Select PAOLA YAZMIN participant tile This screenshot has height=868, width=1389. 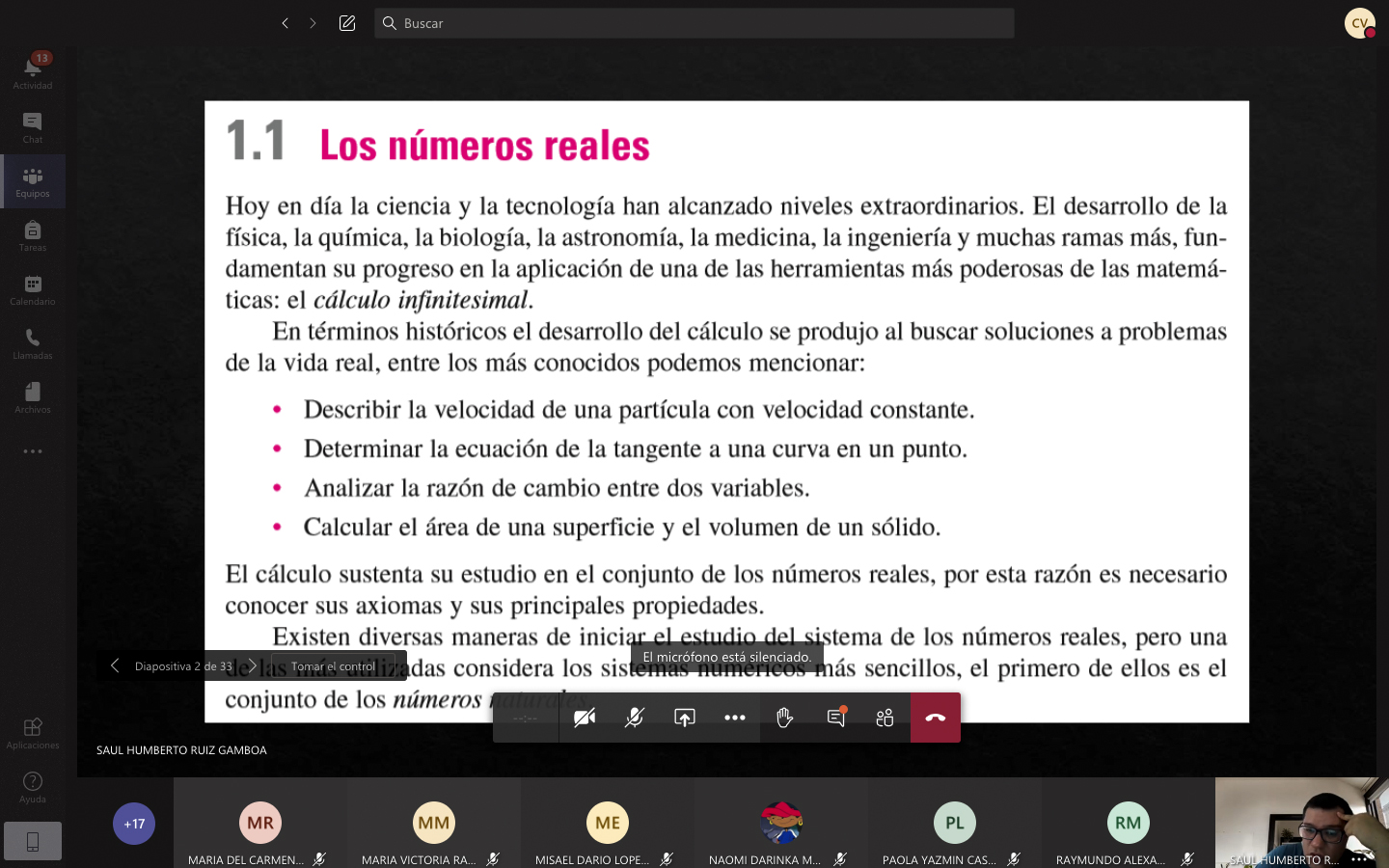(955, 823)
